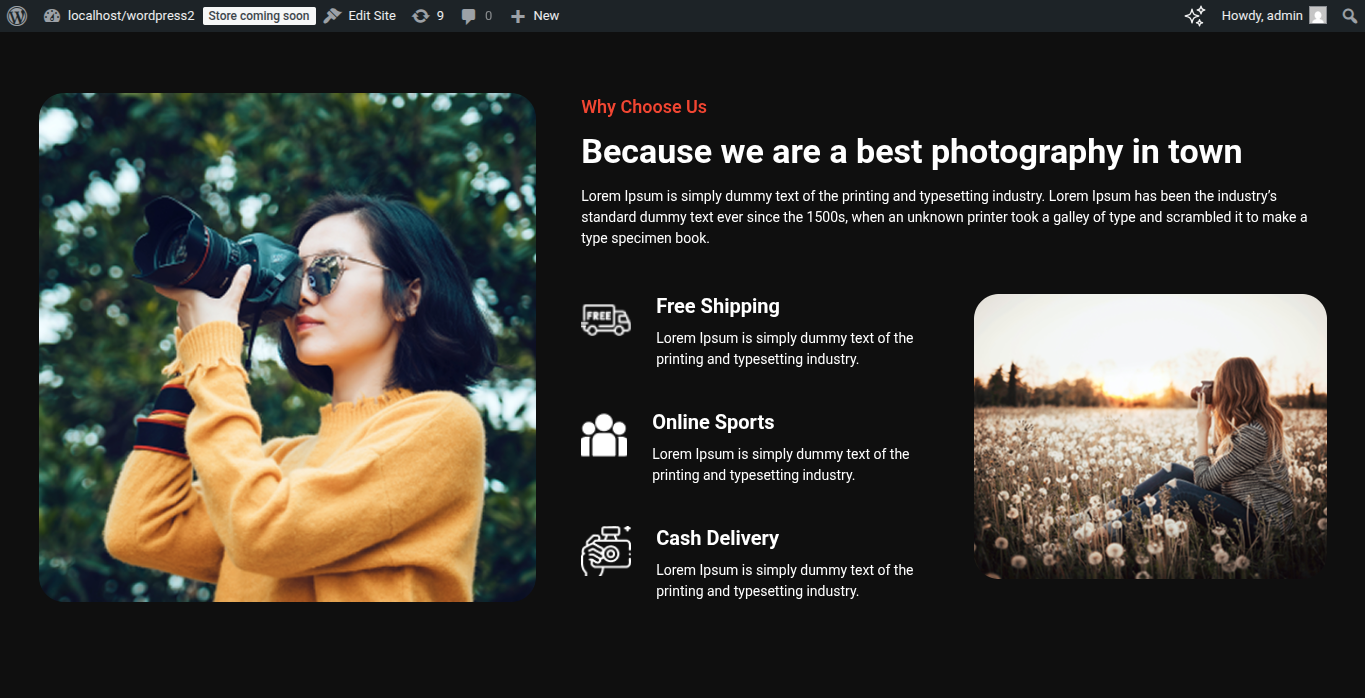Click the Why Choose Us subtitle
This screenshot has width=1365, height=698.
pos(644,107)
